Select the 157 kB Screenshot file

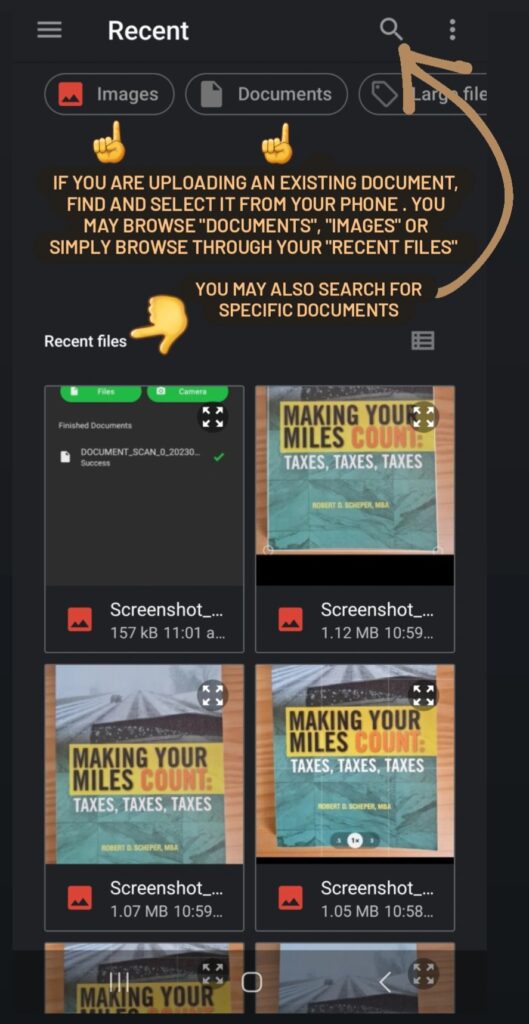[x=144, y=519]
